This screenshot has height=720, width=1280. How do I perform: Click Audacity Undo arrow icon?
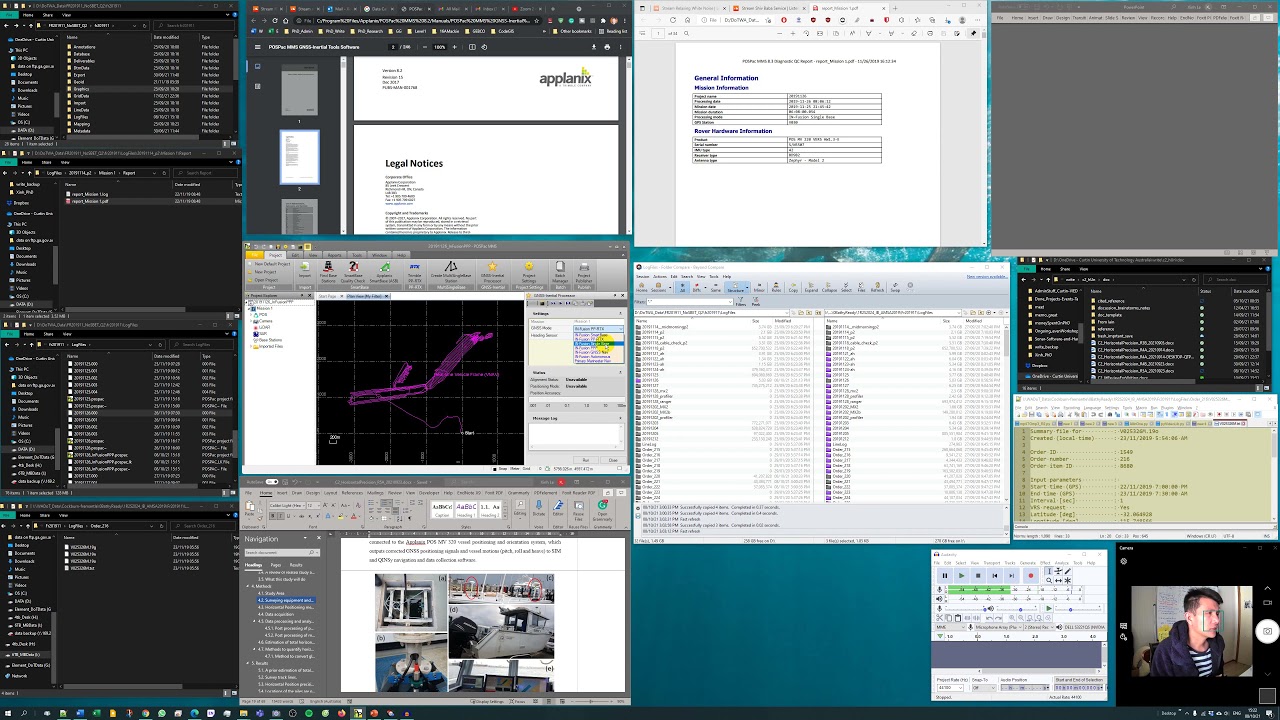point(989,618)
